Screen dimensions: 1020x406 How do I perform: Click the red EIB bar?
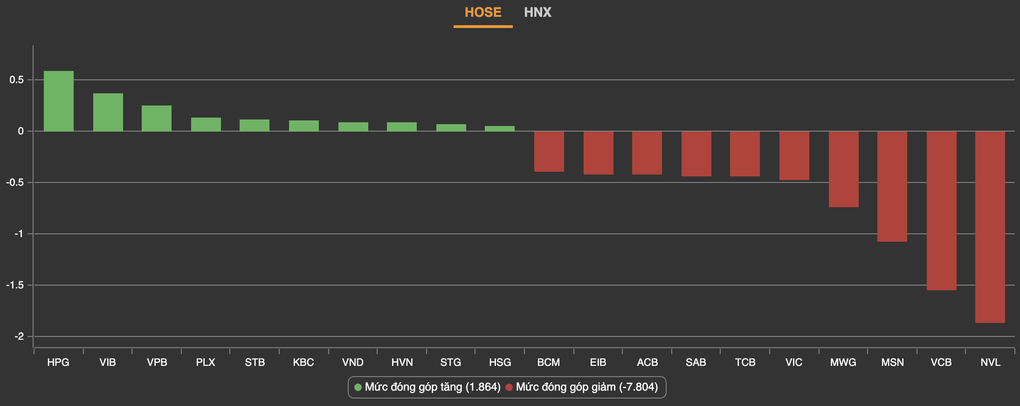coord(598,152)
